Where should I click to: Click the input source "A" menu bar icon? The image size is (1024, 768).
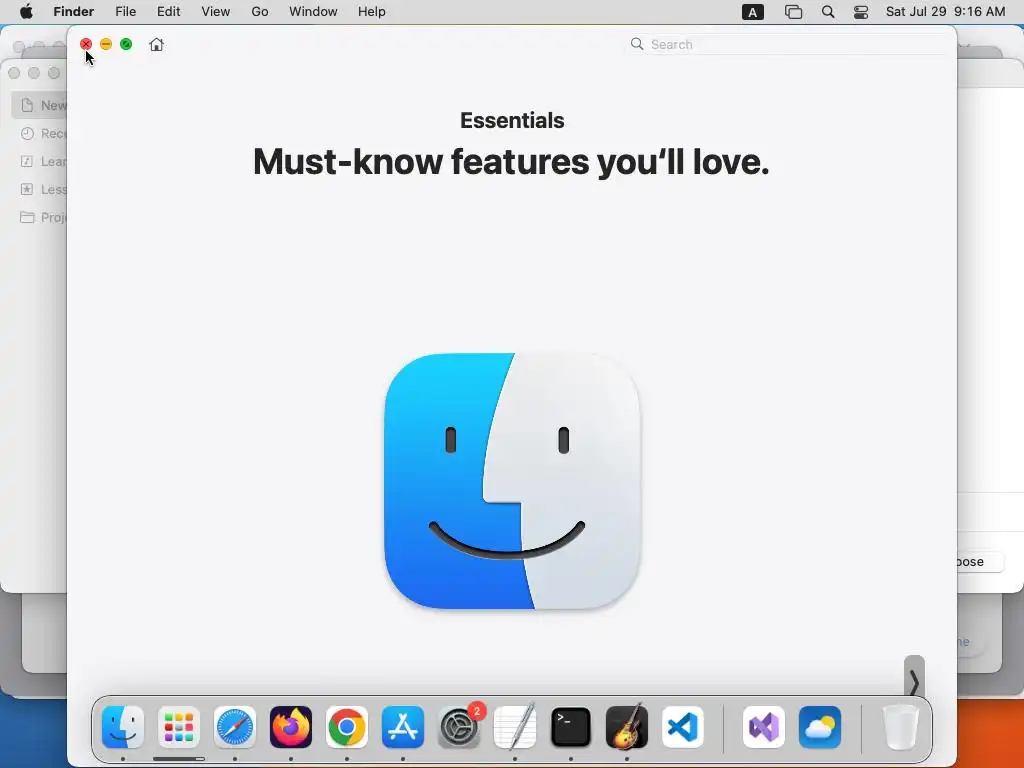753,12
